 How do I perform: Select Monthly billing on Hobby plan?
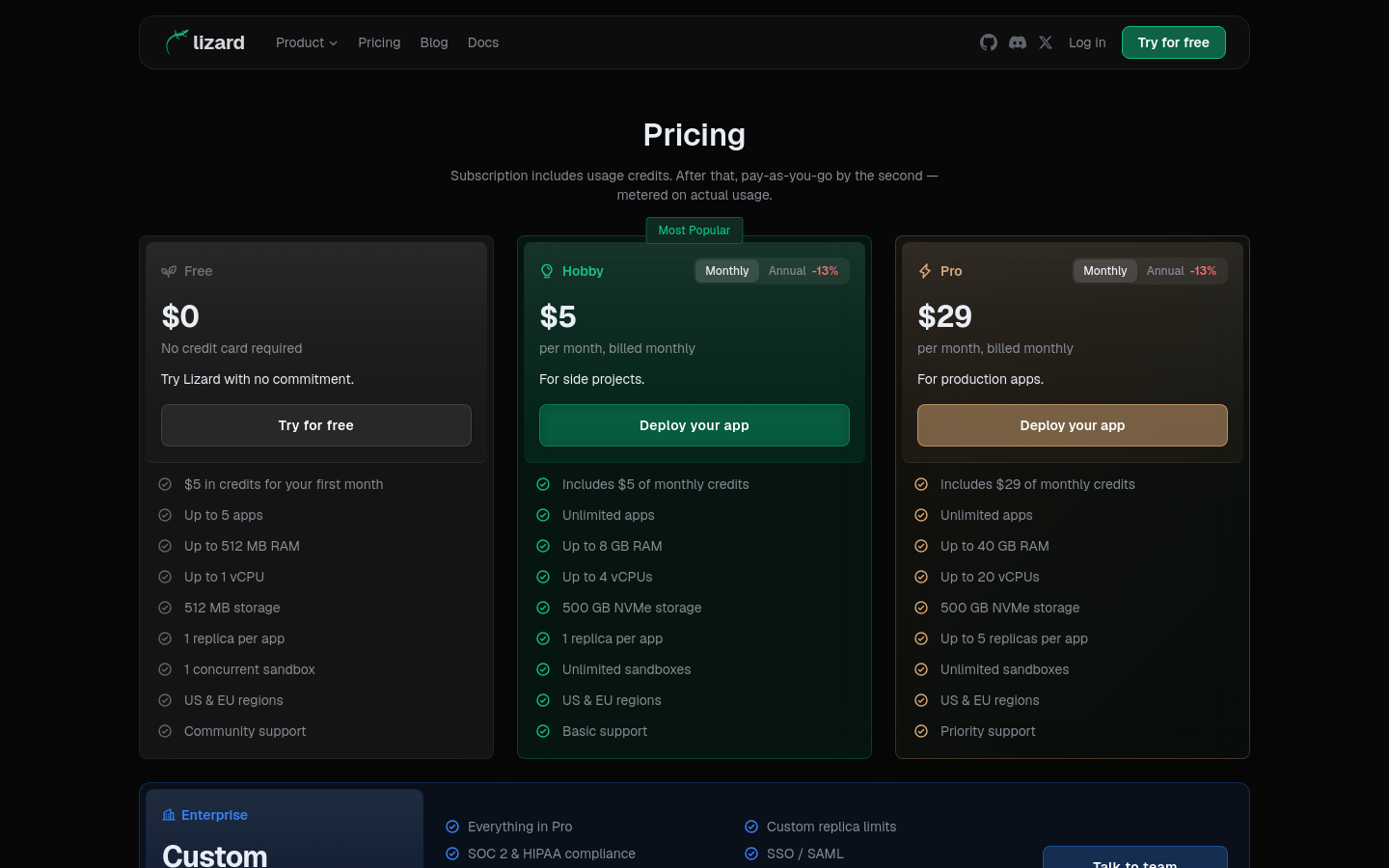727,271
